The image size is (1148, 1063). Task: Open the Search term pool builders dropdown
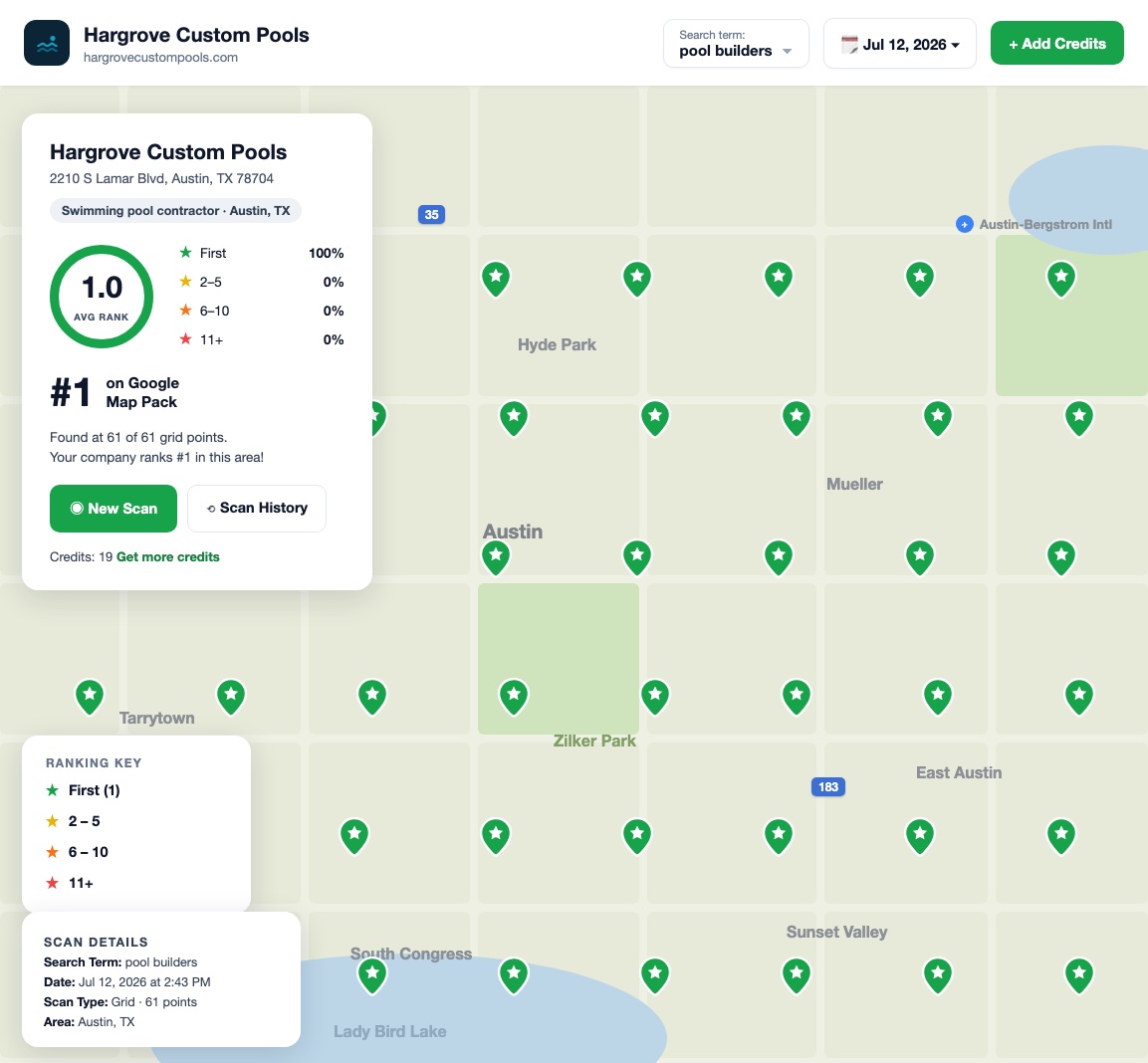[736, 43]
